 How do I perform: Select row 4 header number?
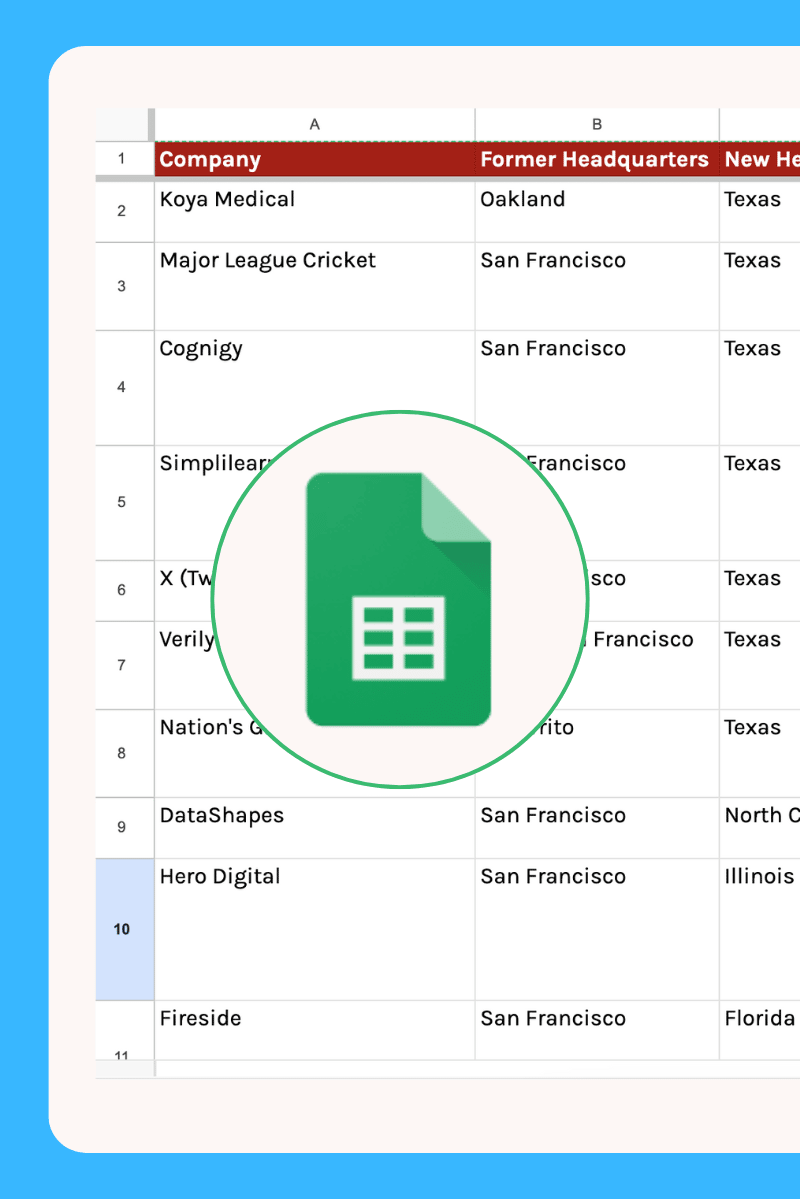[122, 388]
